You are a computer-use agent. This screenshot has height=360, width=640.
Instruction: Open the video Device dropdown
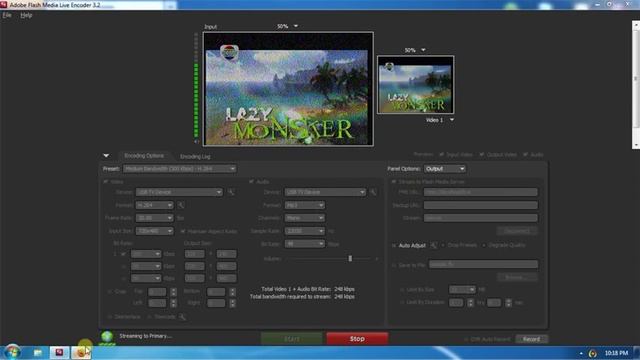tap(179, 192)
